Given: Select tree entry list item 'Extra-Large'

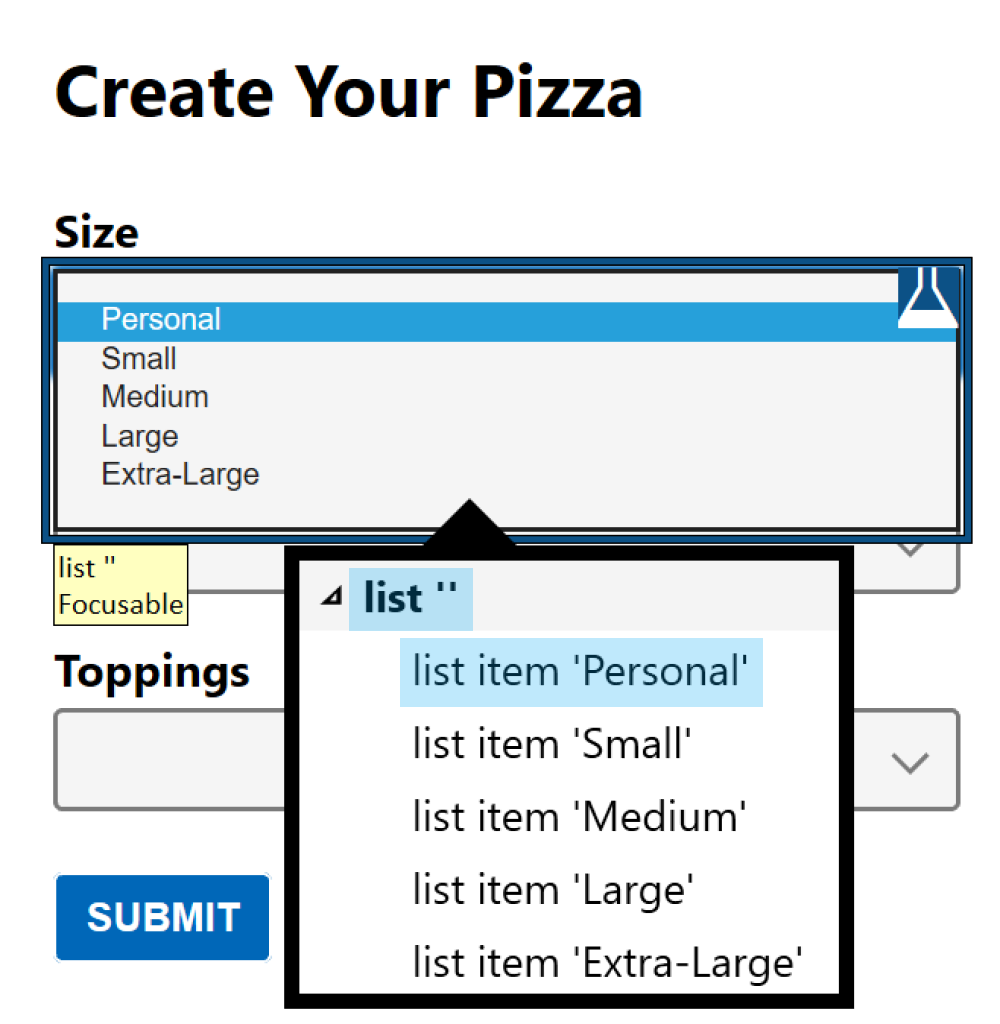Looking at the screenshot, I should pos(608,962).
